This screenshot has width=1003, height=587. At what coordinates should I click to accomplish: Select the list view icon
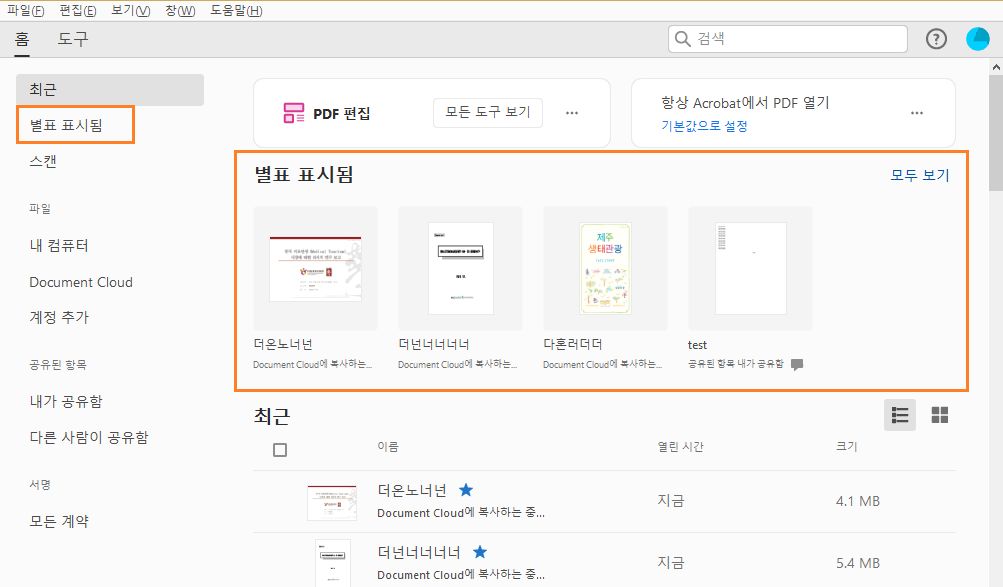pyautogui.click(x=899, y=414)
